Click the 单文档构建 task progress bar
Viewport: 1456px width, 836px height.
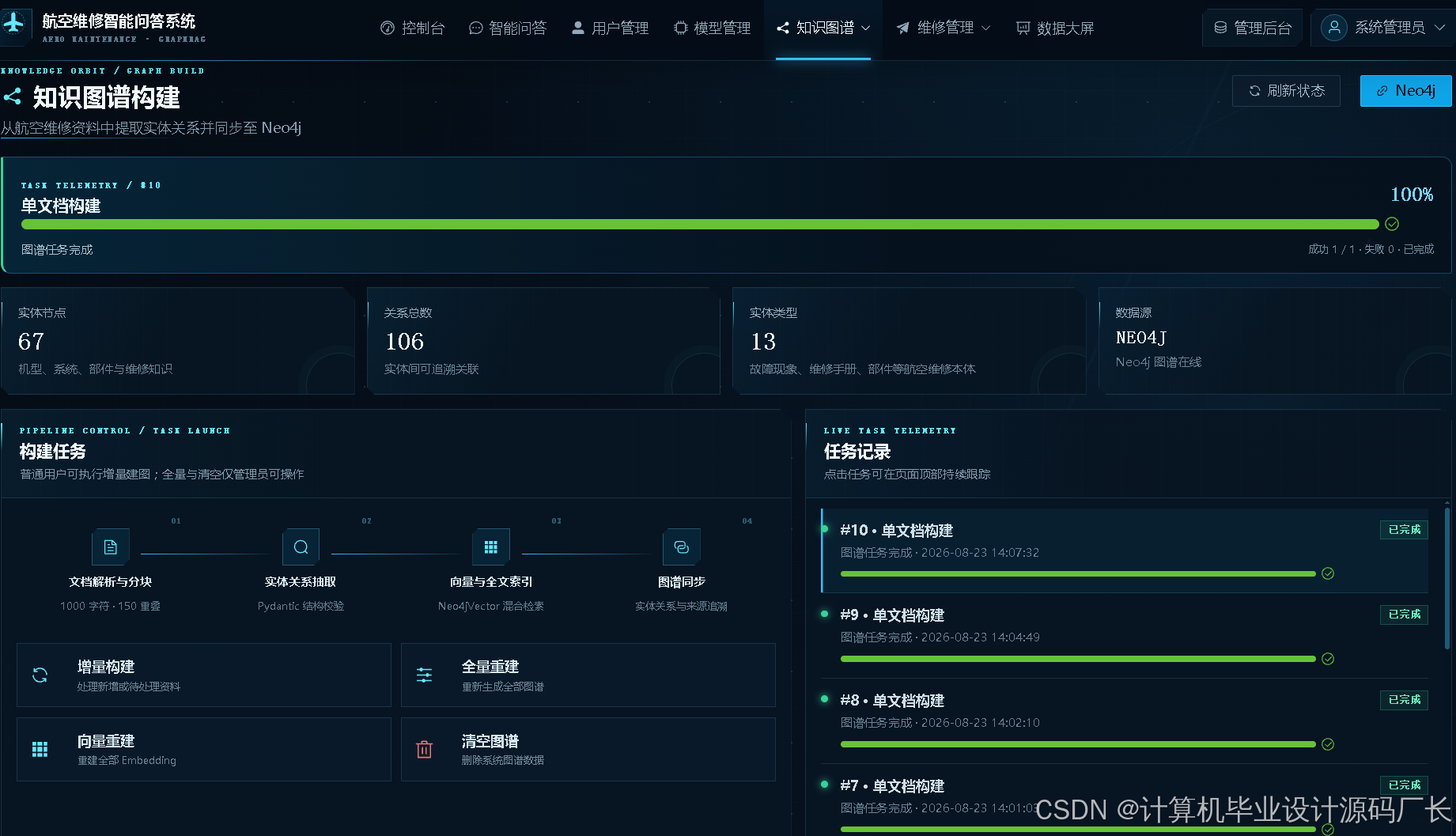point(699,225)
